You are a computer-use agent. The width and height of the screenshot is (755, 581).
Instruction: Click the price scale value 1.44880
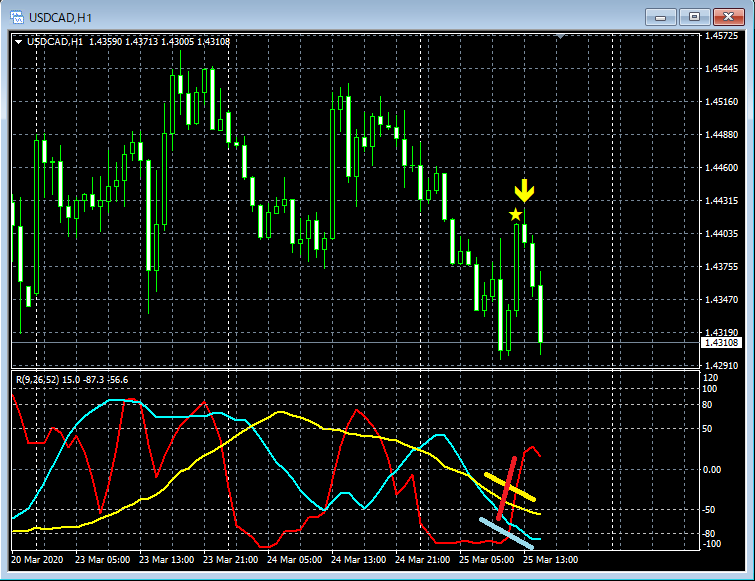point(721,135)
